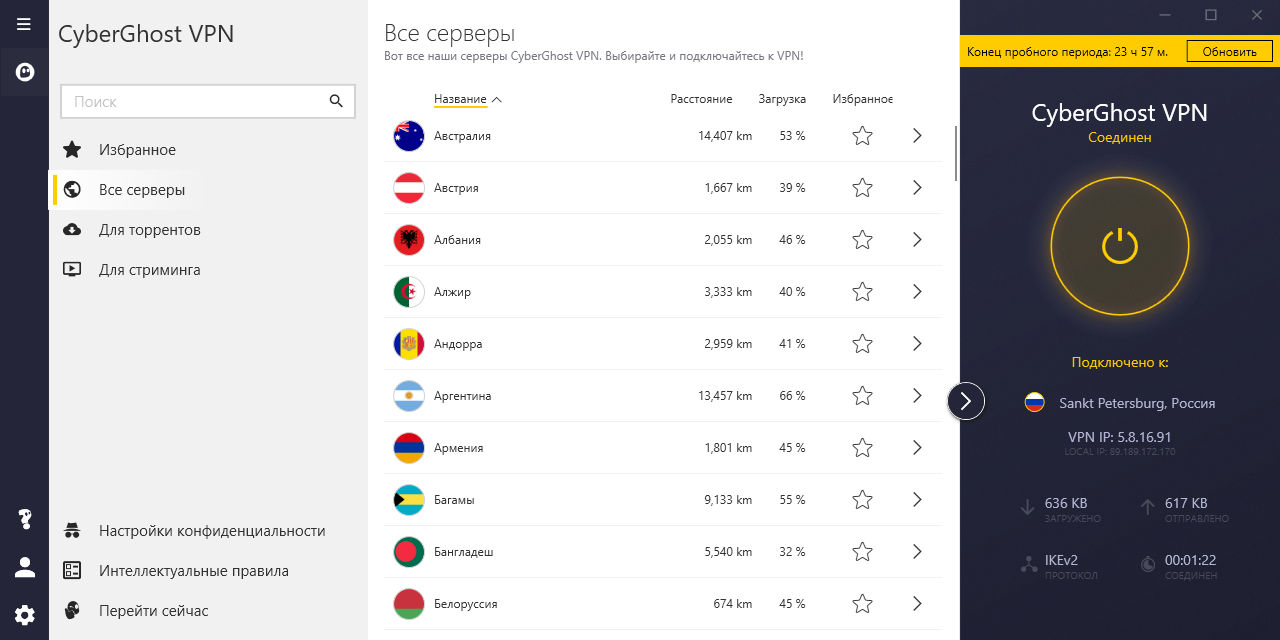Toggle the favorite star for Австрия

[x=862, y=188]
